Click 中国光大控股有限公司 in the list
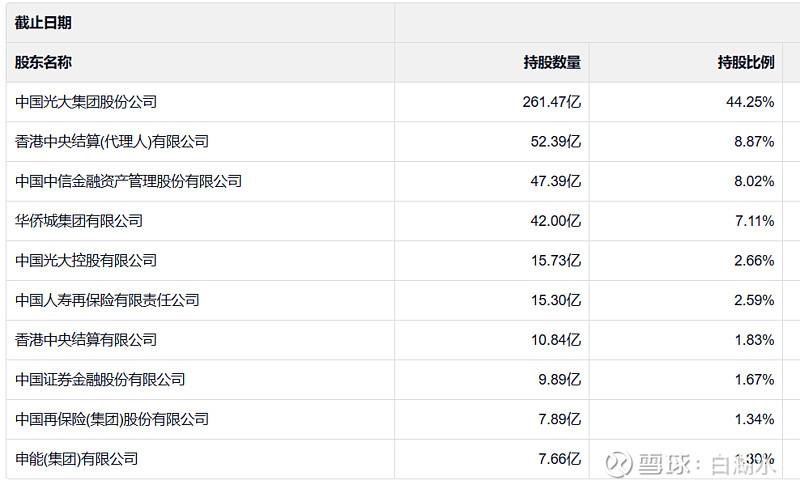The image size is (800, 489). click(x=86, y=260)
